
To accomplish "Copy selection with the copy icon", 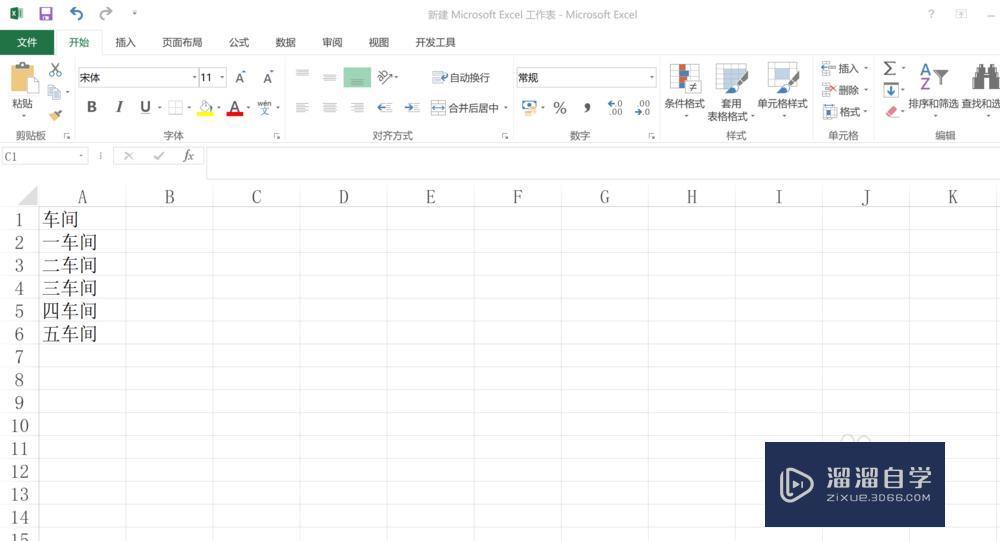I will tap(55, 92).
